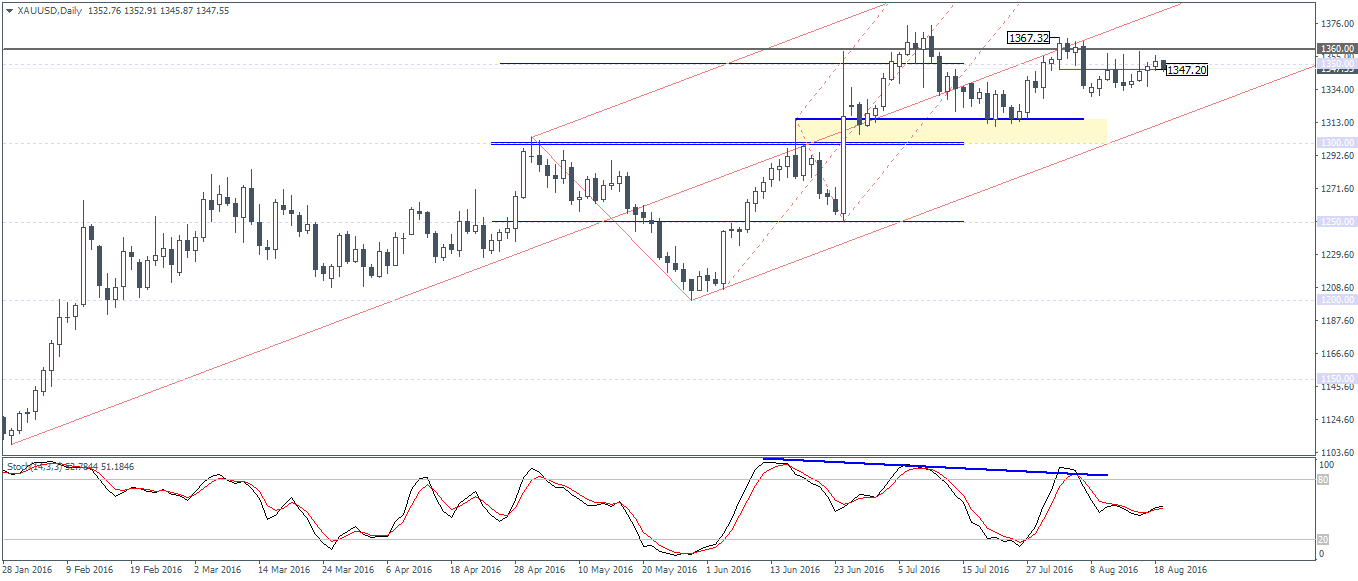
Task: Select the 1250.00 price level marker
Action: click(1336, 222)
